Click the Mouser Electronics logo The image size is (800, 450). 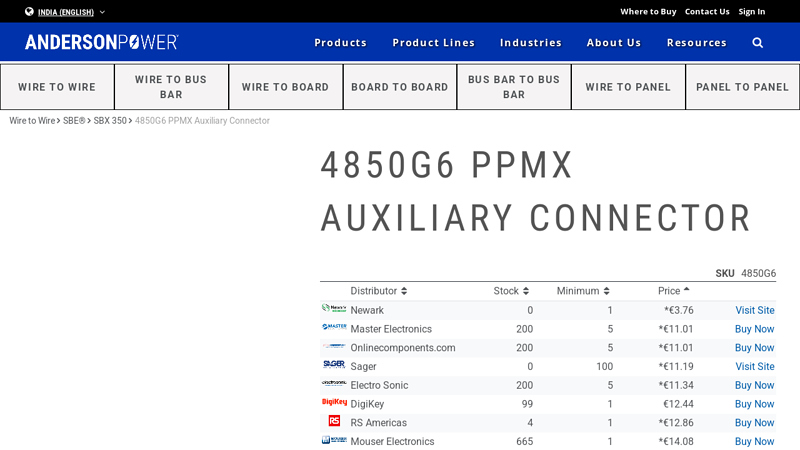coord(334,440)
